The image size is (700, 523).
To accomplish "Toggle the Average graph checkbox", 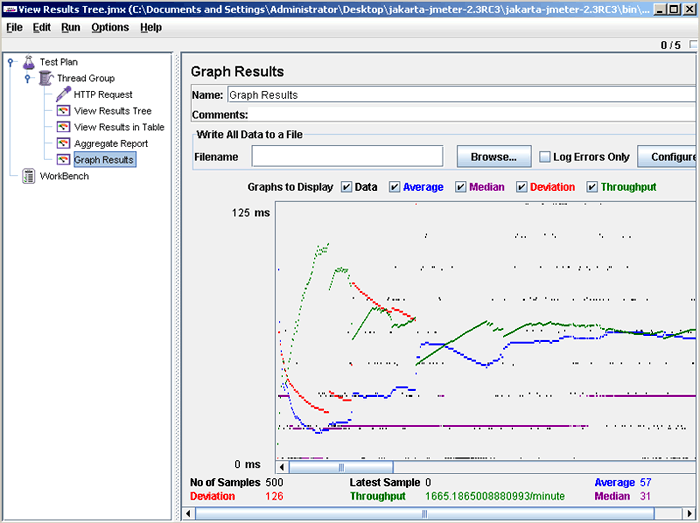I will pyautogui.click(x=394, y=187).
